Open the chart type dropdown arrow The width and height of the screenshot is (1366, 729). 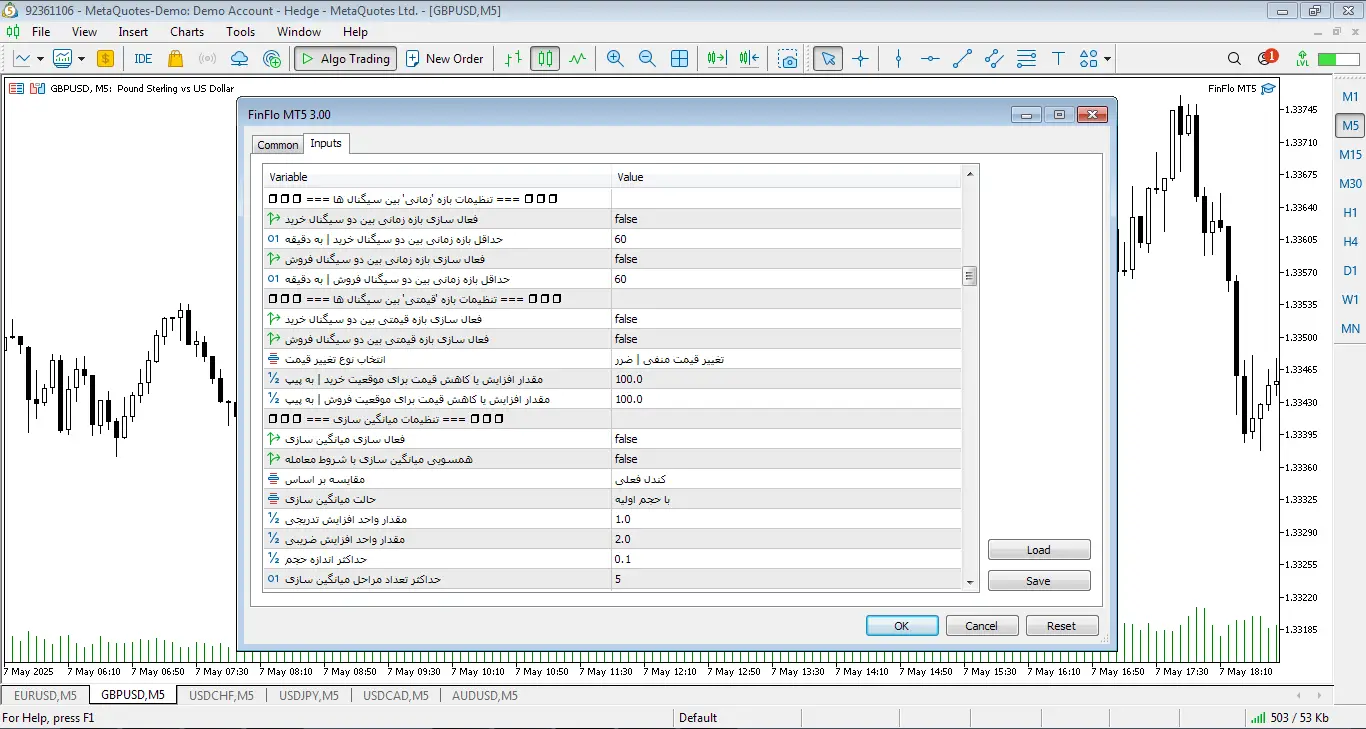[40, 59]
